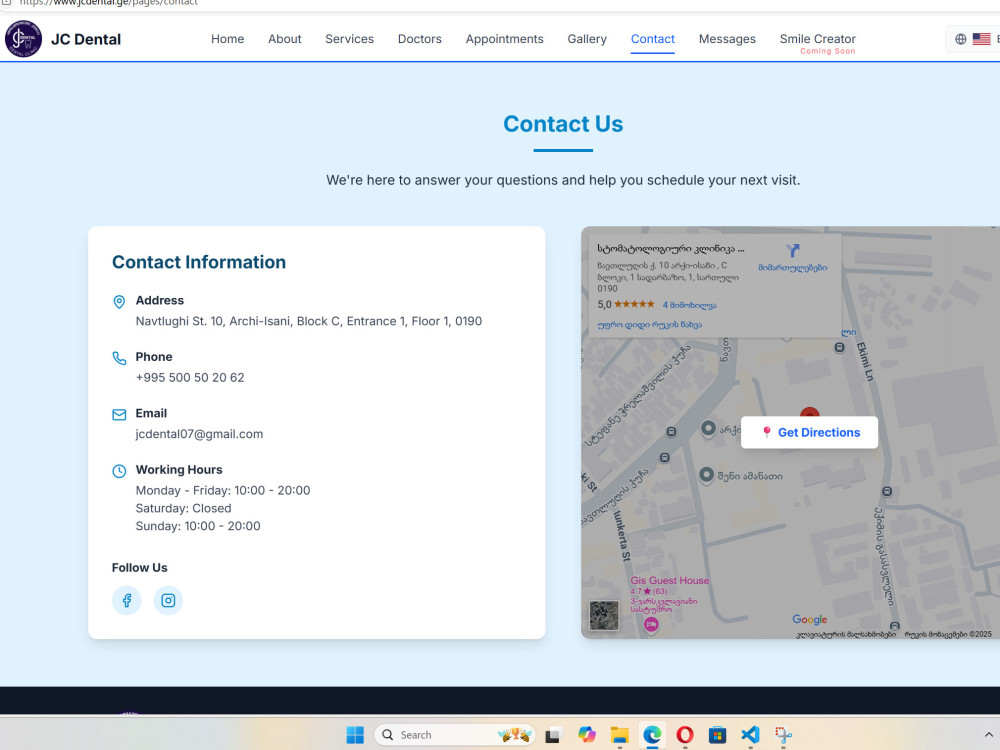Click the view larger map link
This screenshot has height=750, width=1000.
(649, 325)
